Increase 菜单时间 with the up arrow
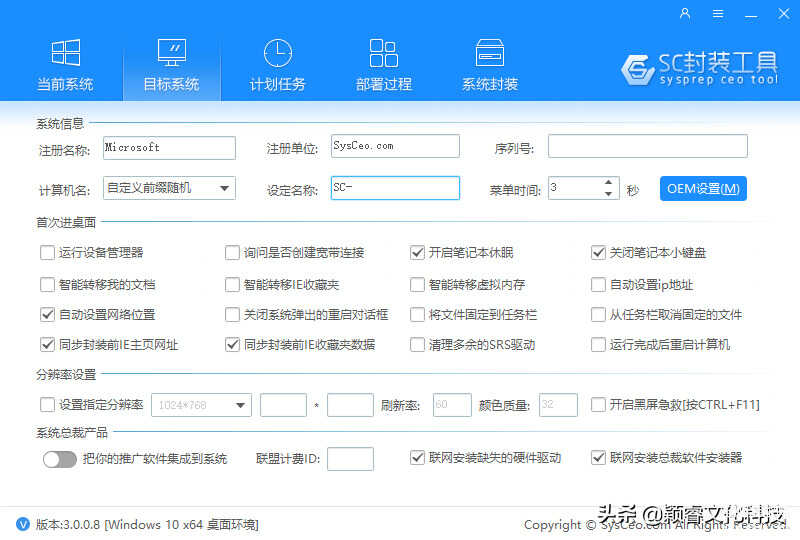The image size is (800, 540). pyautogui.click(x=609, y=183)
